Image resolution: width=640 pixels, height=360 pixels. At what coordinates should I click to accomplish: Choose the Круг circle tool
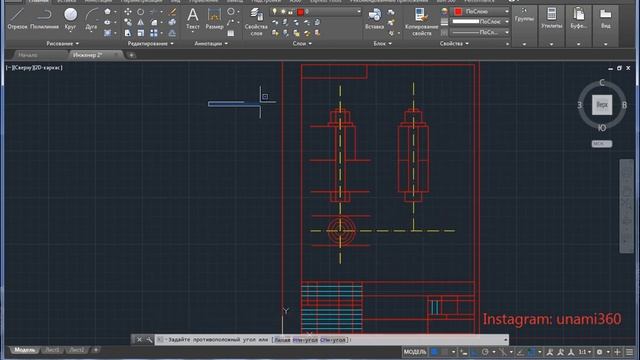pyautogui.click(x=70, y=19)
